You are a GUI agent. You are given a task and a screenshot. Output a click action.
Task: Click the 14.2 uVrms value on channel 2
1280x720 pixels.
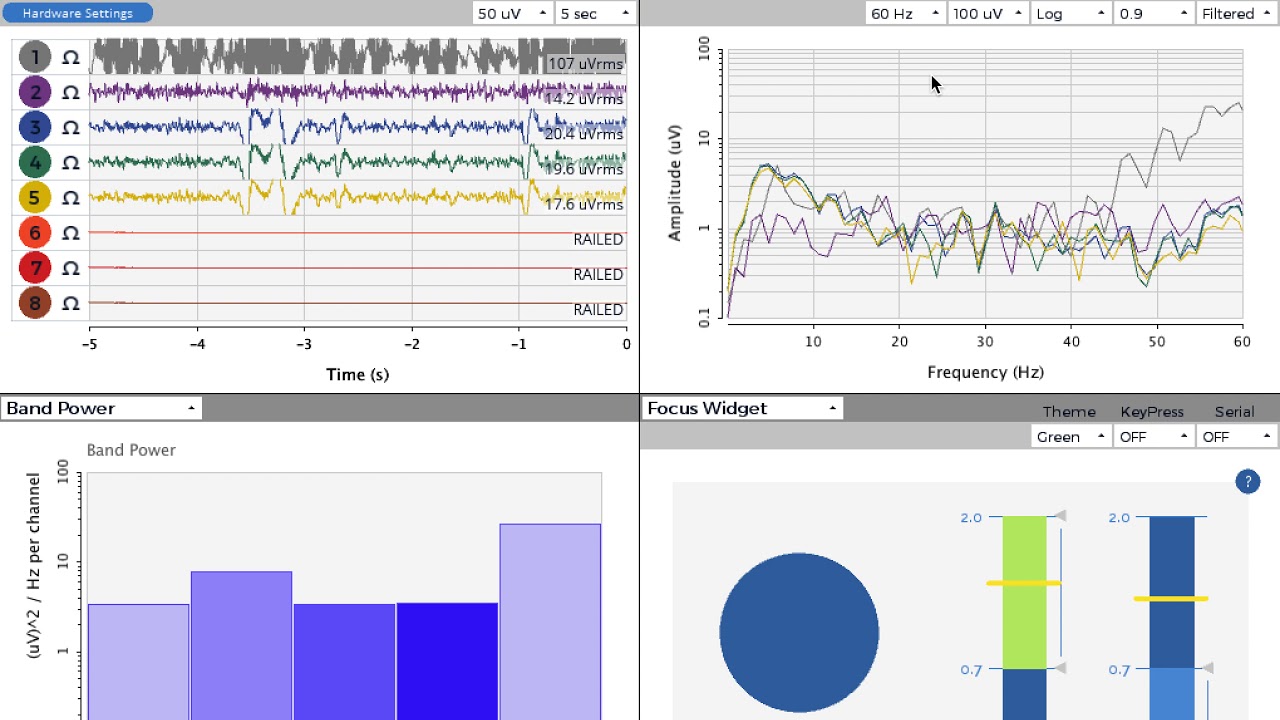tap(584, 99)
